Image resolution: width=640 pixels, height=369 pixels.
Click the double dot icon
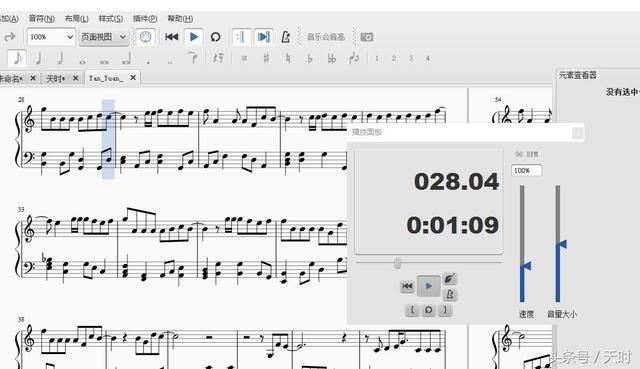(170, 62)
